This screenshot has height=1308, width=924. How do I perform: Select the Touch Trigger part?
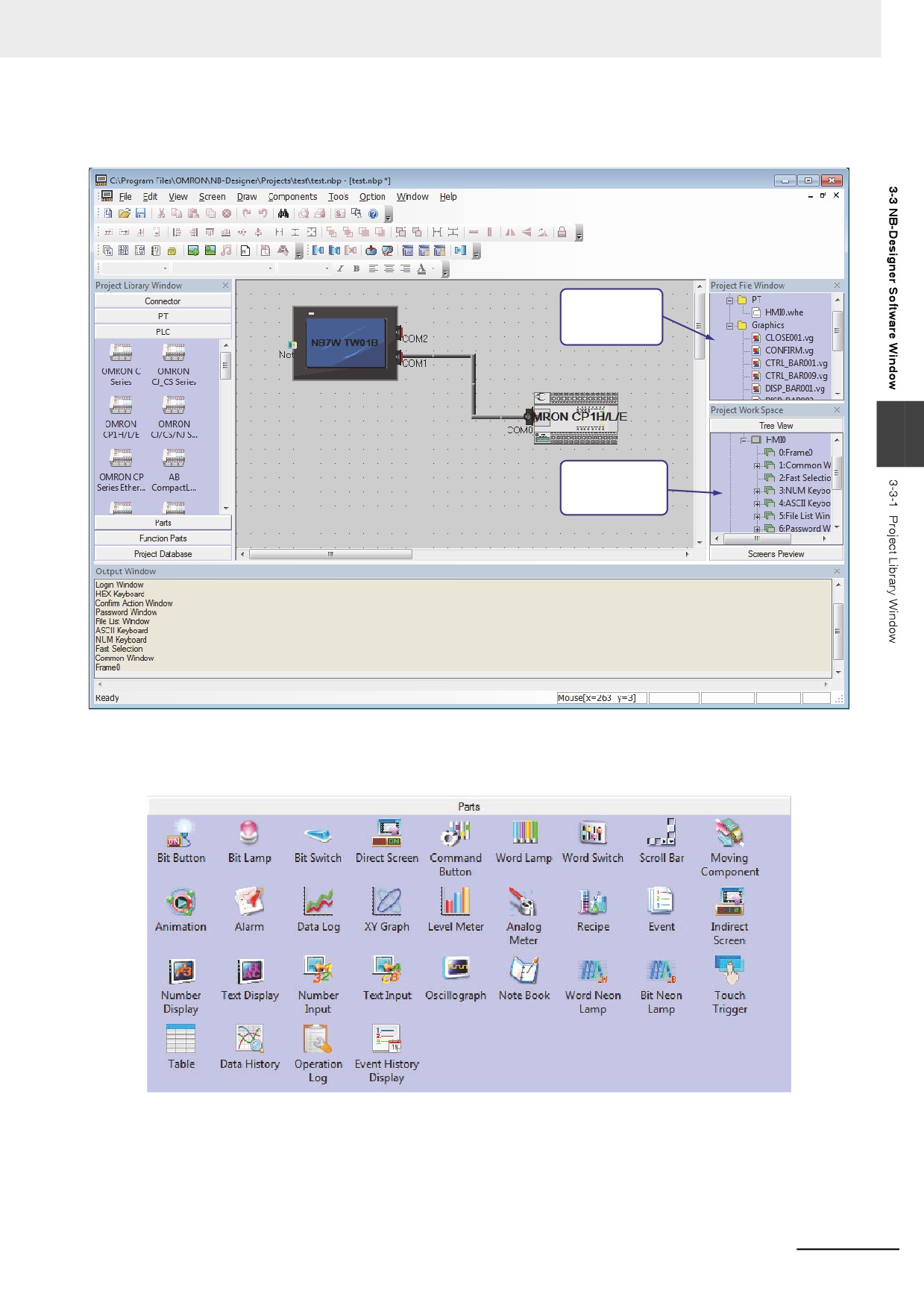click(730, 986)
